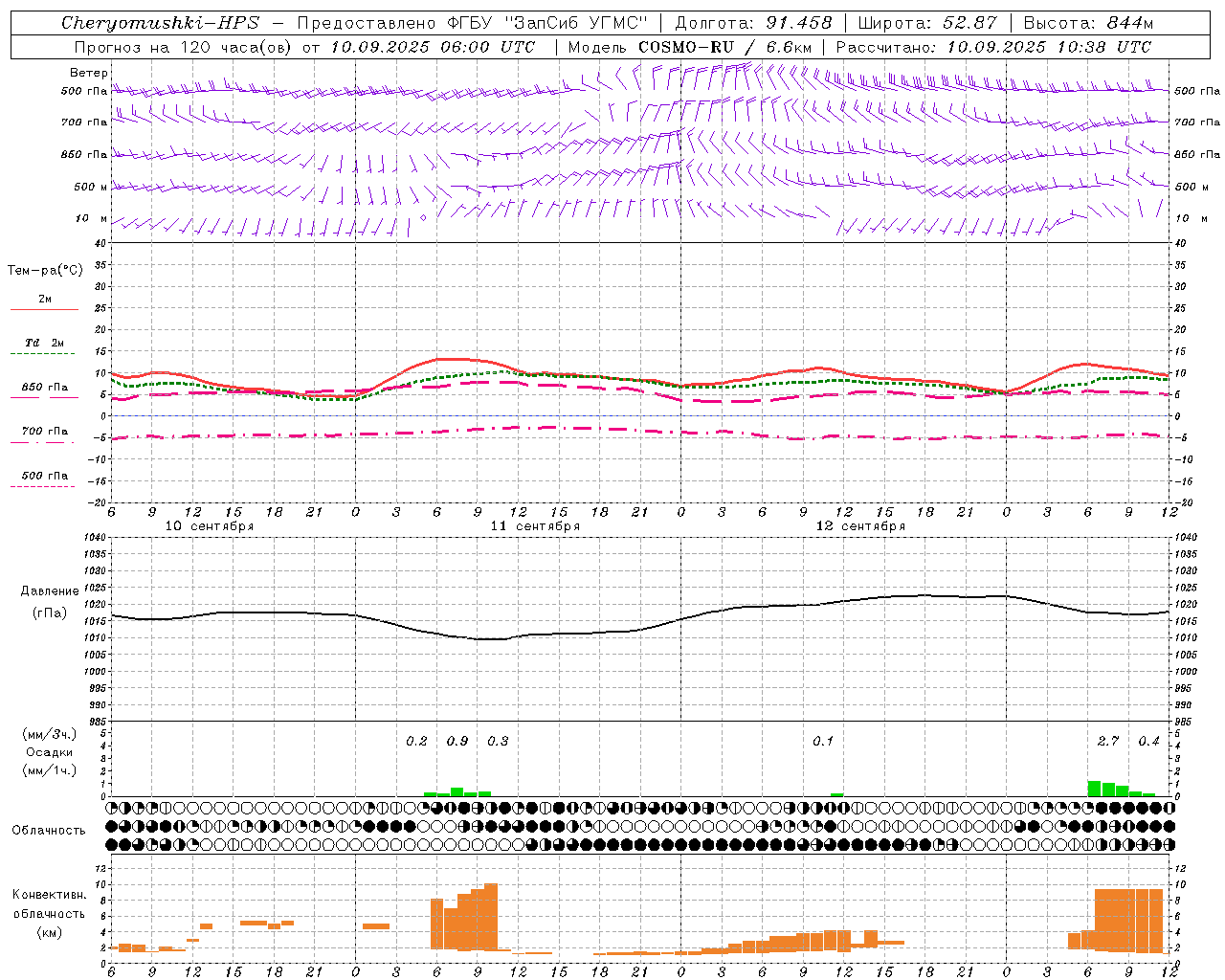Click the Облачность cloudiness row label
The image size is (1225, 980).
[49, 831]
